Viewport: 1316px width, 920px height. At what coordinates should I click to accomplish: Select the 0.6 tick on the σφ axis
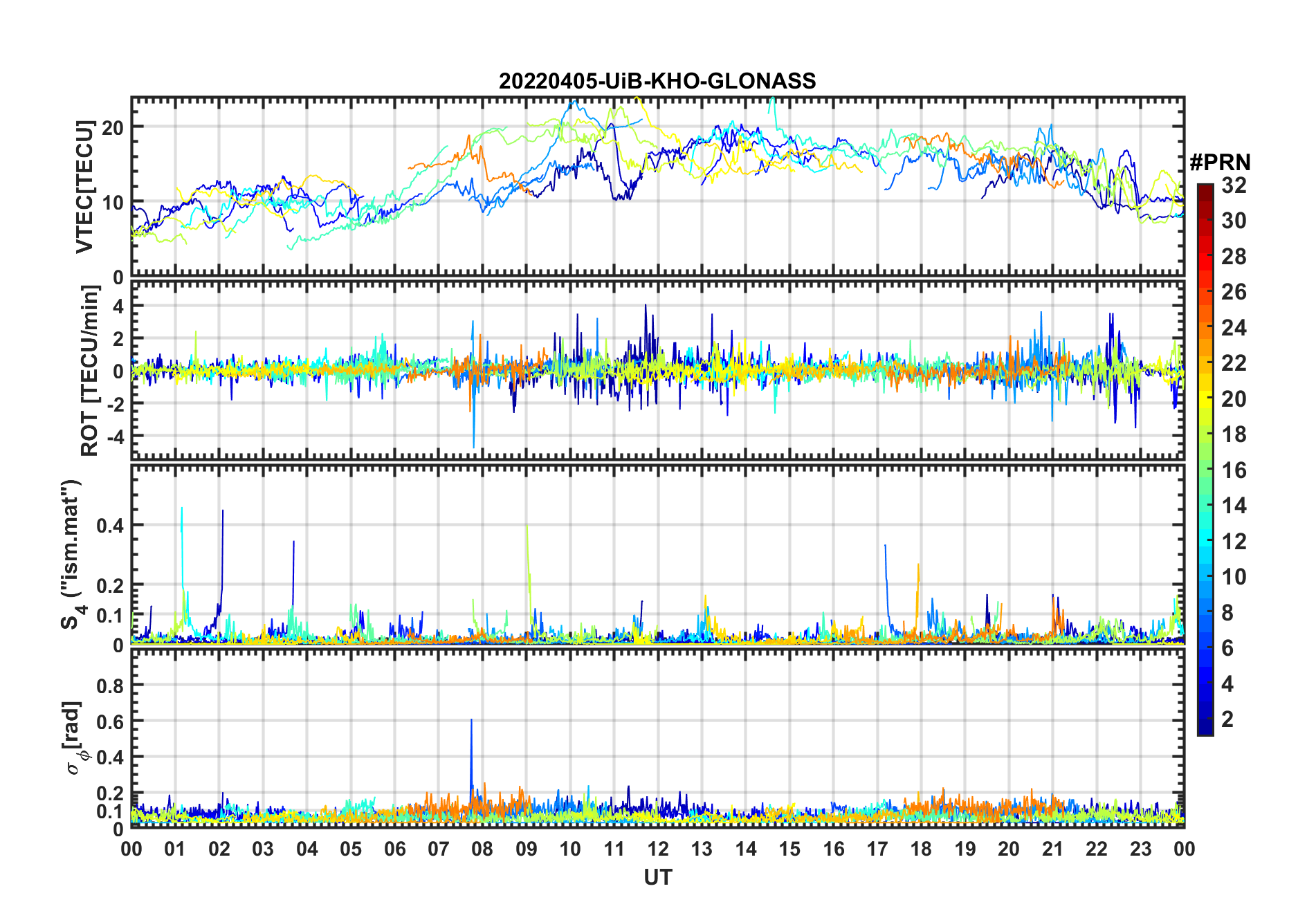[x=110, y=721]
